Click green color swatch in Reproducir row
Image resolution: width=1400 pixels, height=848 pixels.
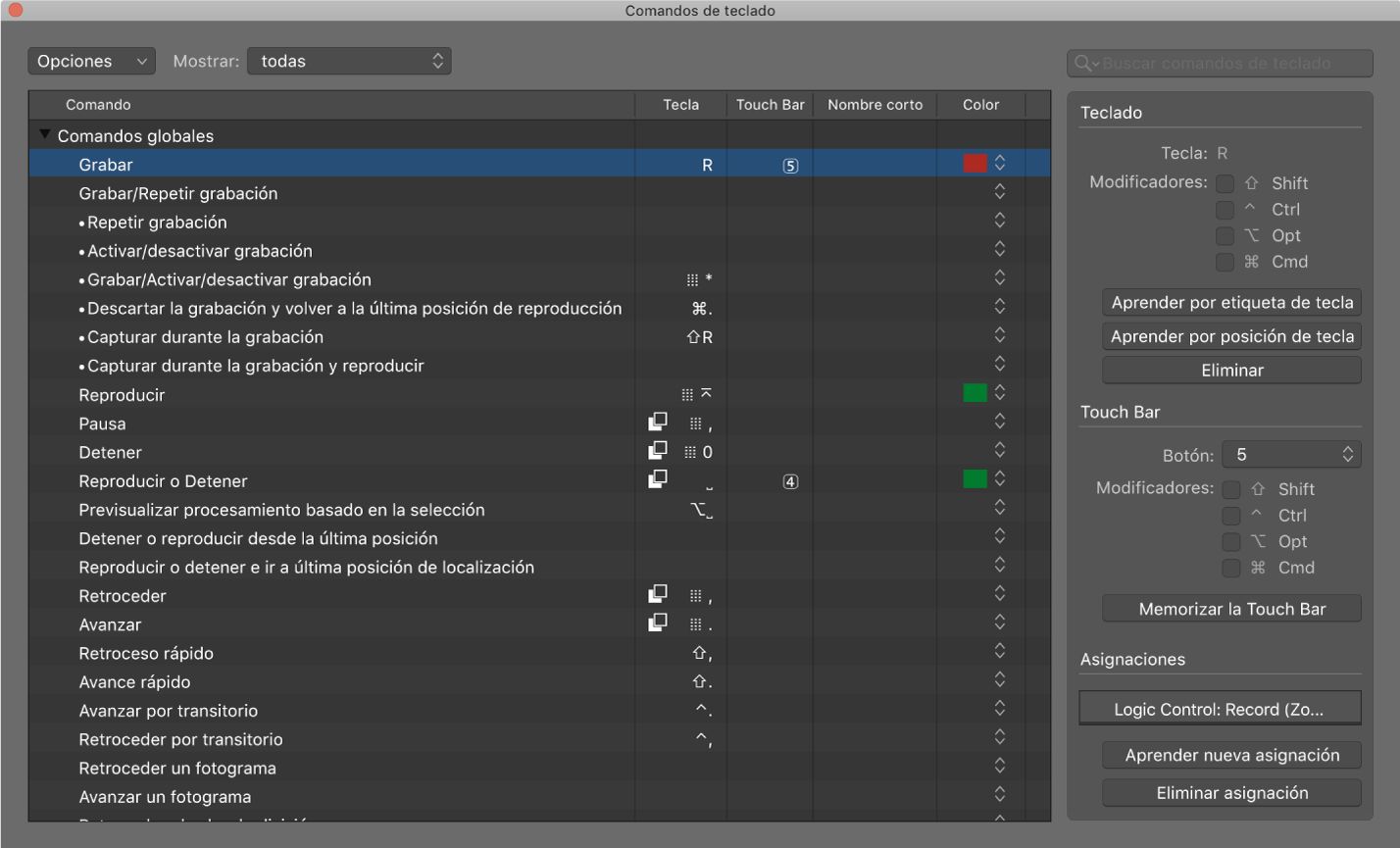(x=975, y=393)
